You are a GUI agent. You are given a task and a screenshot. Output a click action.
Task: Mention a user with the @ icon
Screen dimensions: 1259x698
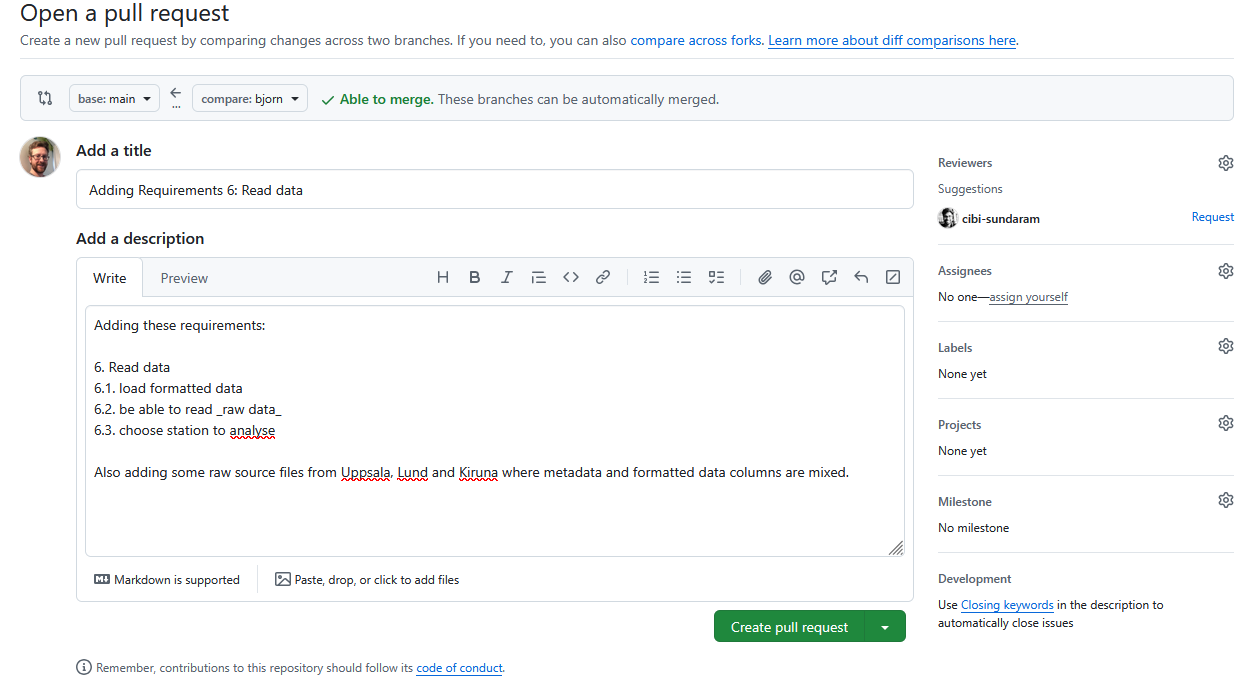click(x=797, y=278)
